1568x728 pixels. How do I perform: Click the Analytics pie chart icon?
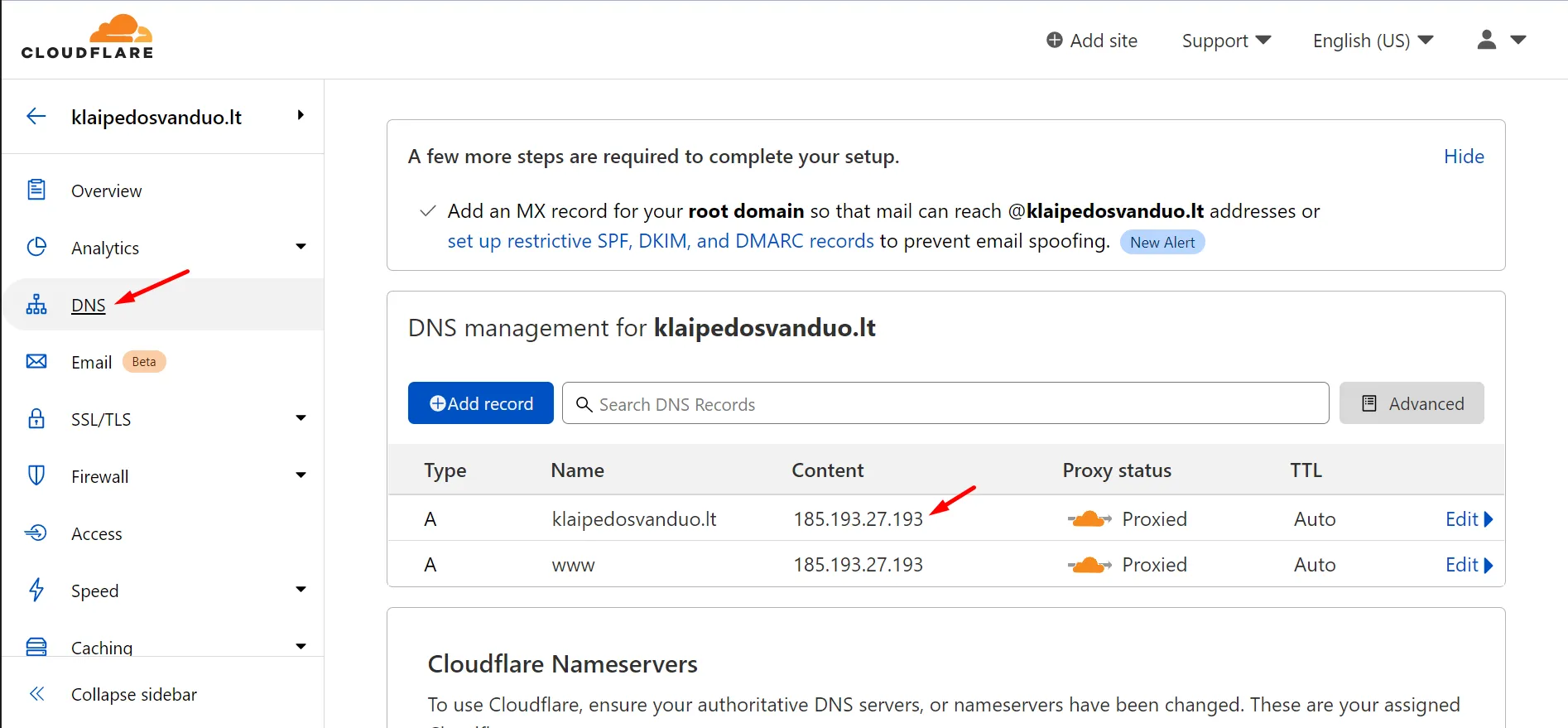(x=36, y=247)
